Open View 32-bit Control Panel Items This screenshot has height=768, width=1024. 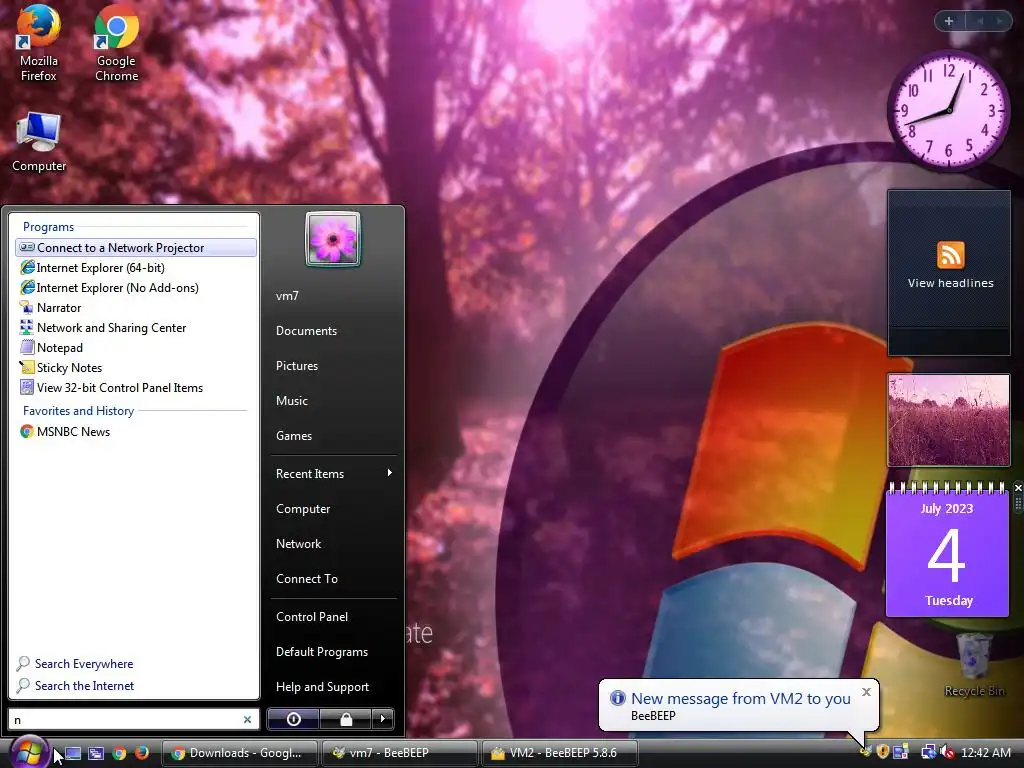[136, 388]
